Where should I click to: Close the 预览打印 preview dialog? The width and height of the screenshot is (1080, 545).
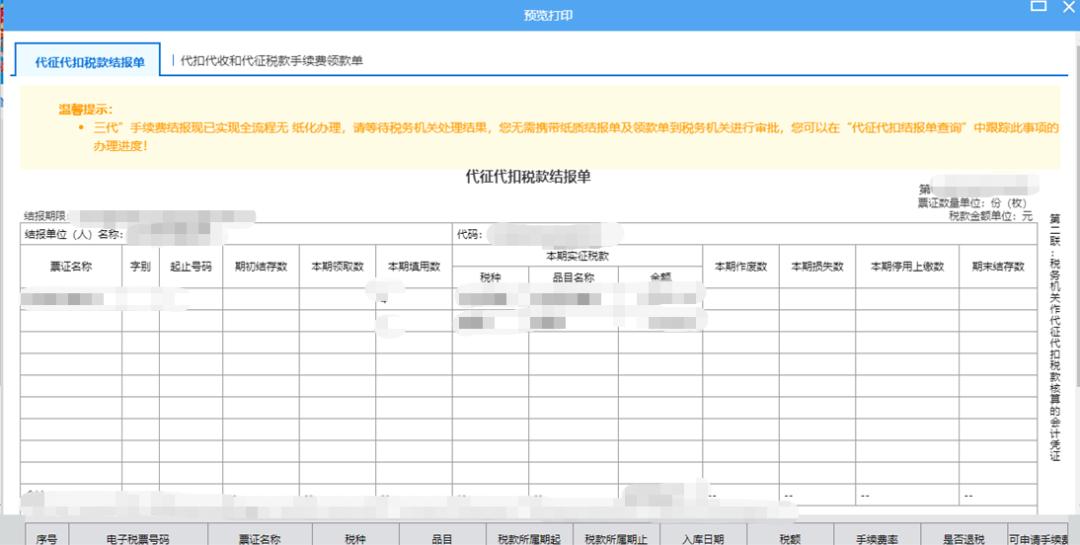click(1071, 6)
